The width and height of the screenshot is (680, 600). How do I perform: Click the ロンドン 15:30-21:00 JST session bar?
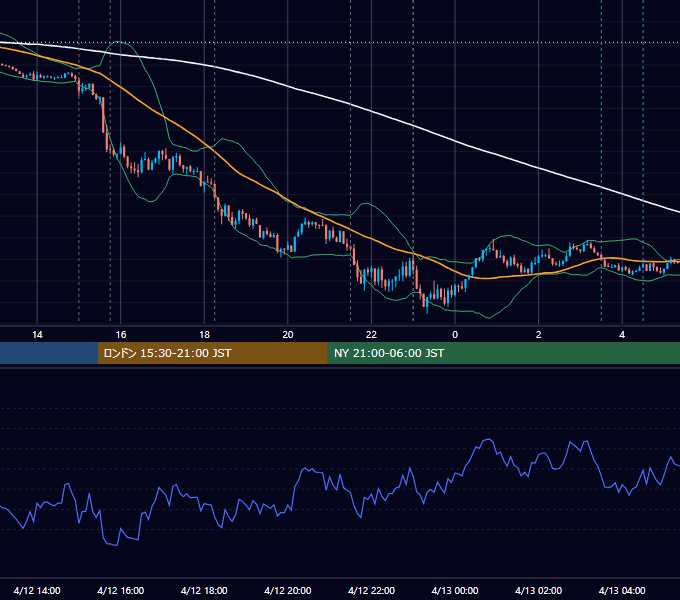[x=212, y=353]
